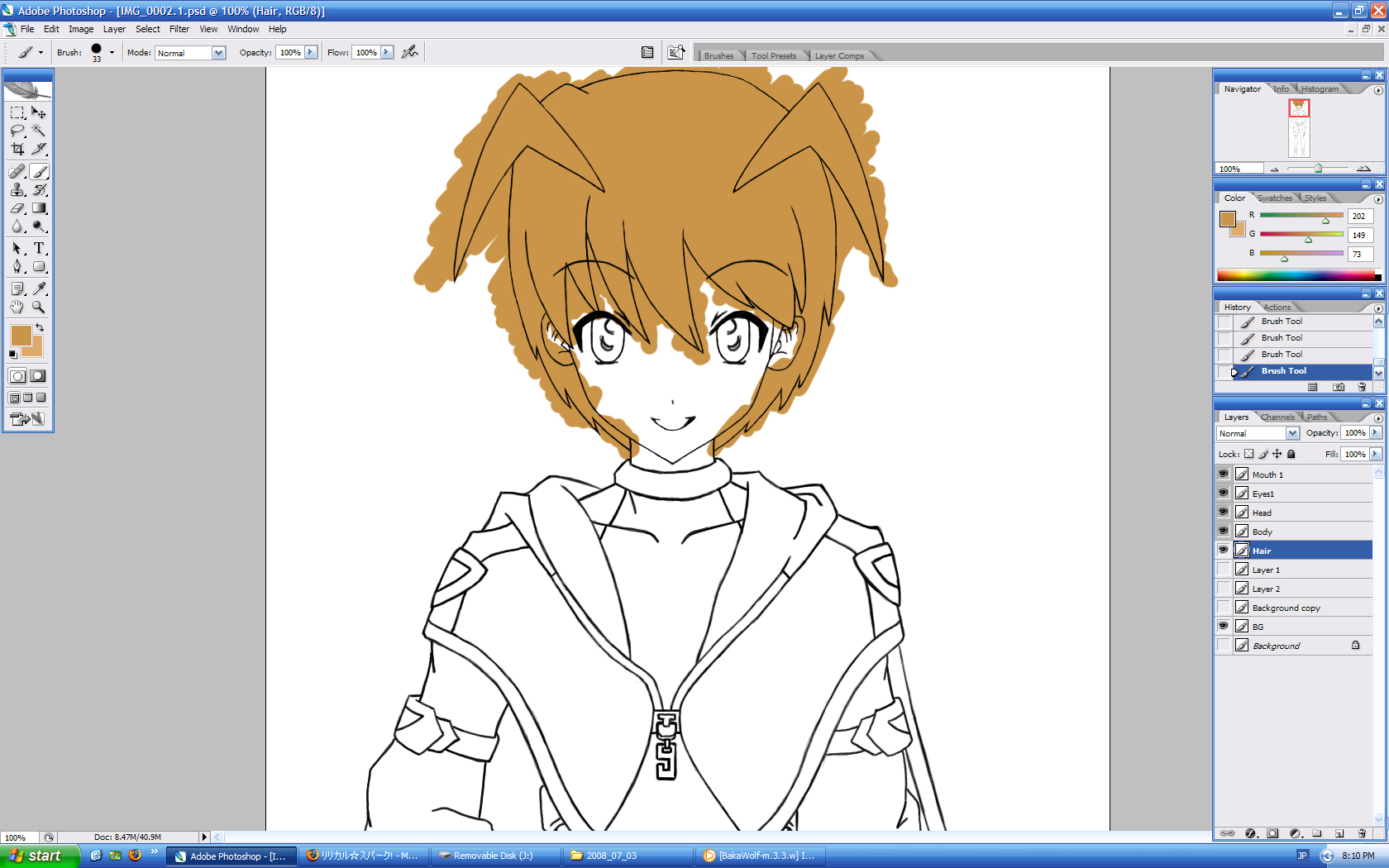Hide the BG layer
1389x868 pixels.
pos(1223,626)
